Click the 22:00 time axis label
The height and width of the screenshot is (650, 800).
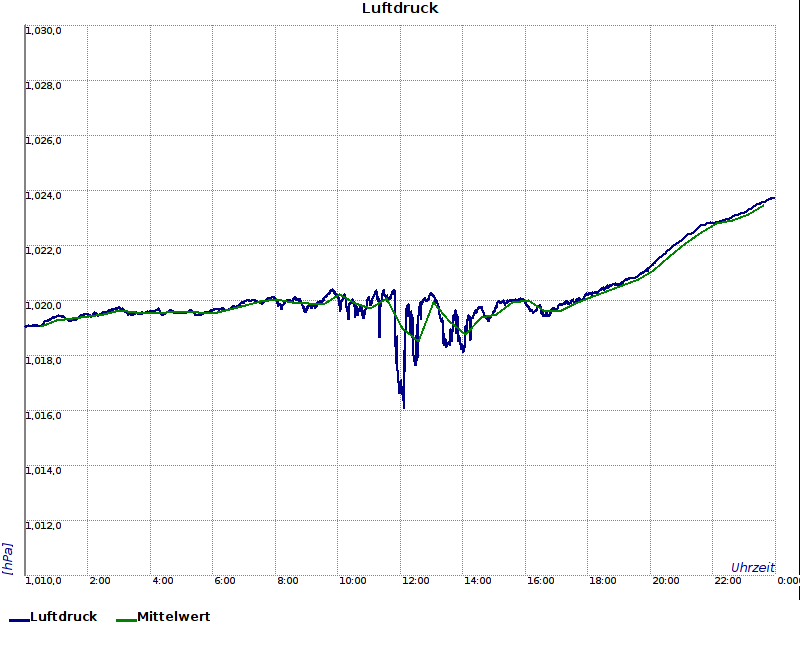click(728, 581)
